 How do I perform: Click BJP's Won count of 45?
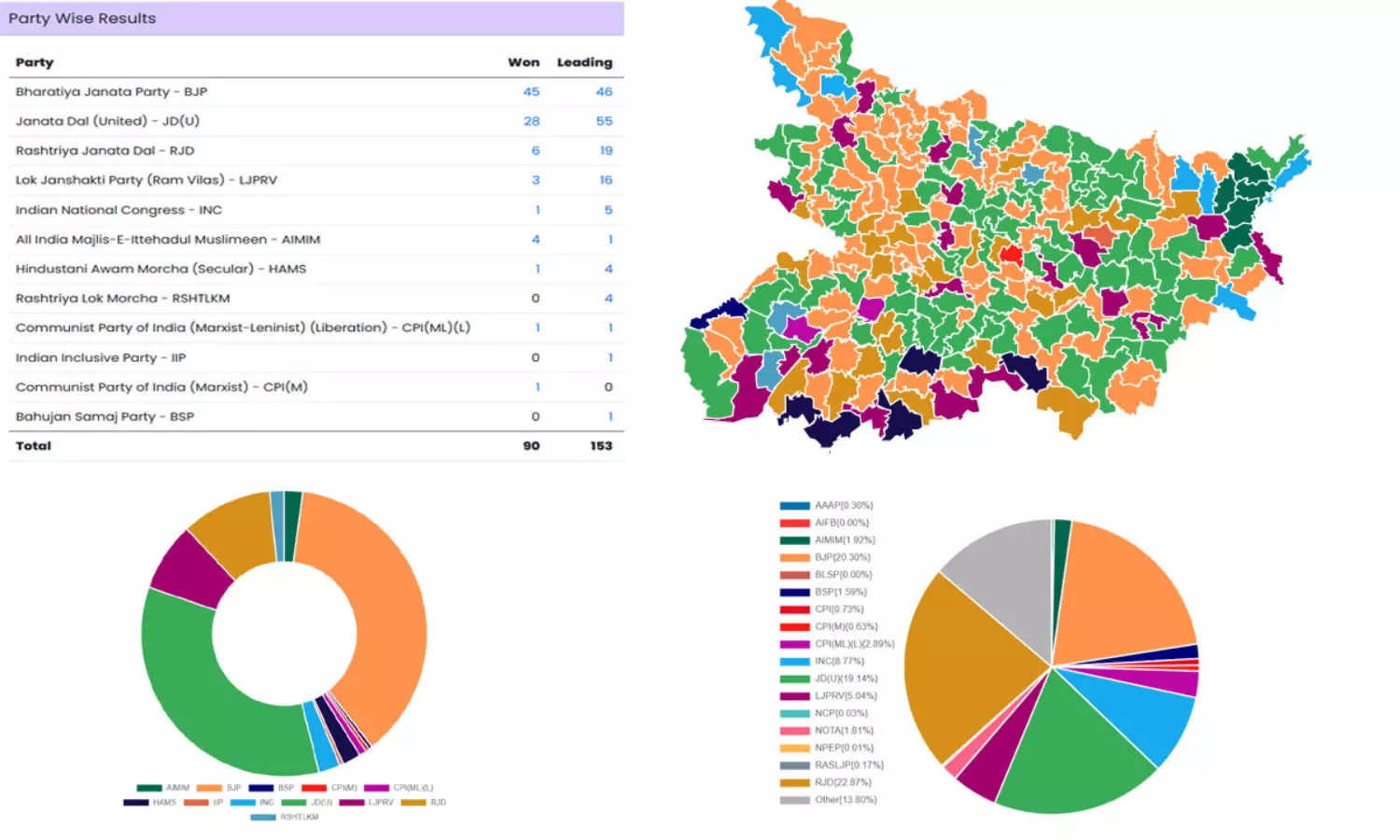[x=531, y=91]
